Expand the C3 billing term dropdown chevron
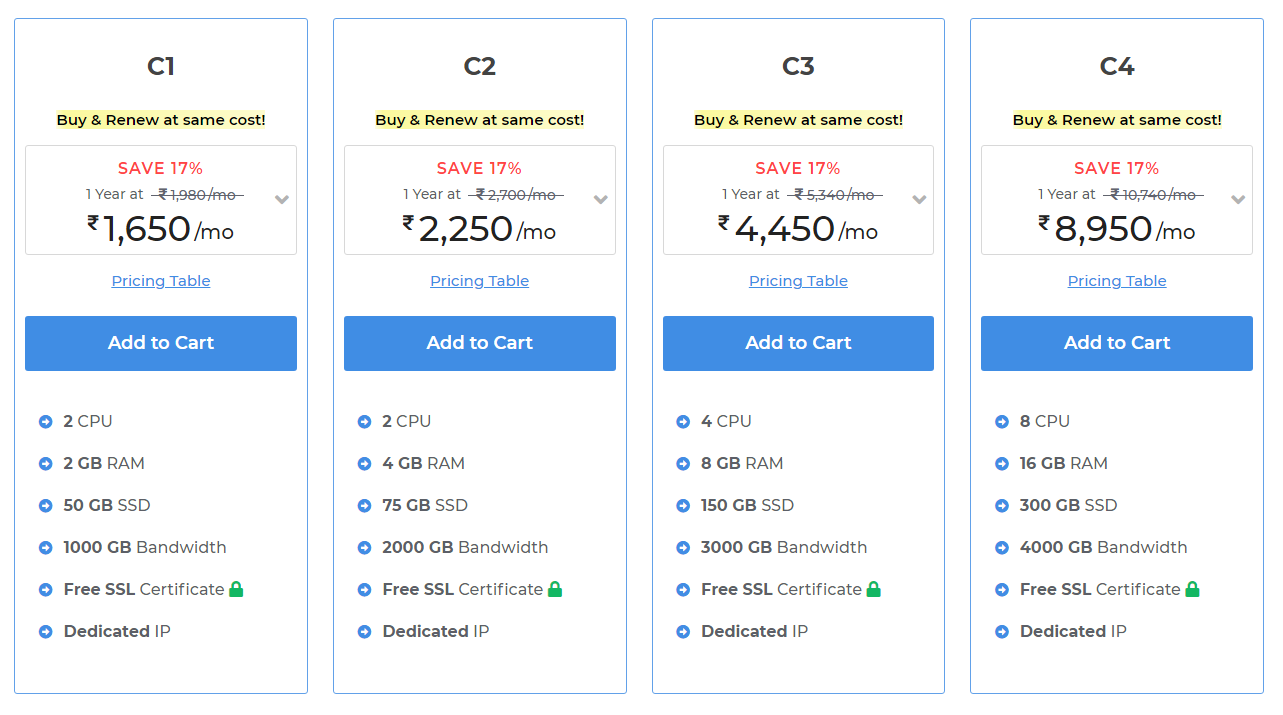The height and width of the screenshot is (715, 1283). [x=920, y=199]
